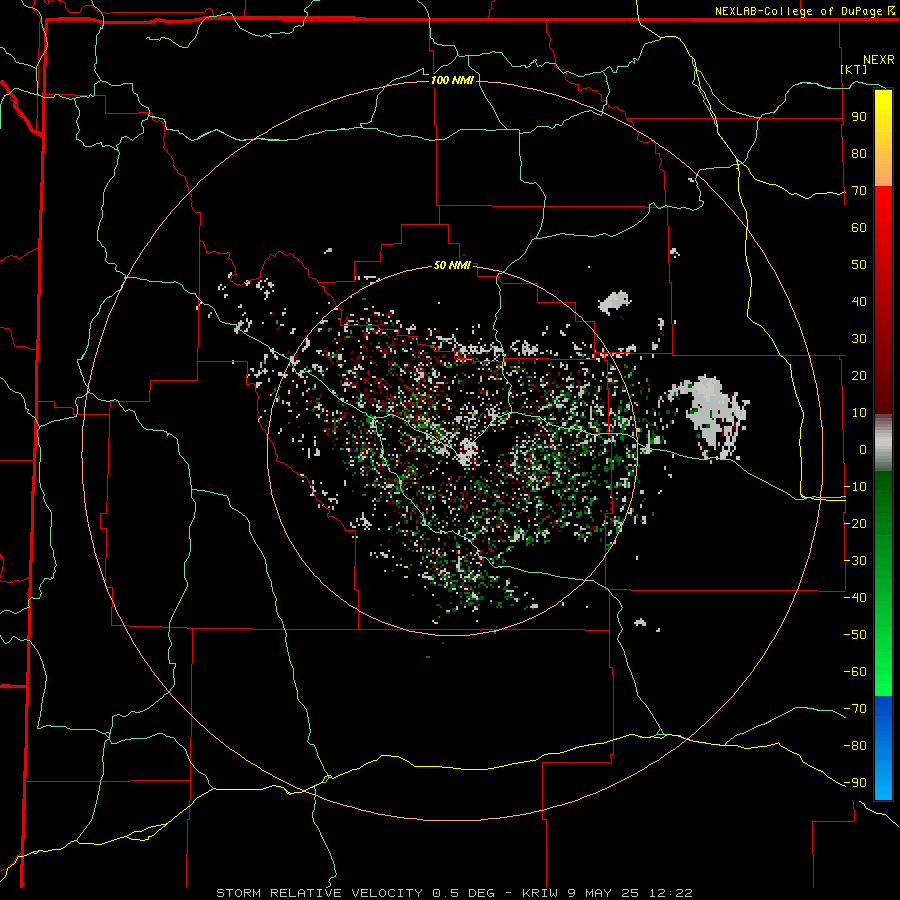Click the 50 value on the velocity scale
Image resolution: width=900 pixels, height=900 pixels.
tap(859, 265)
